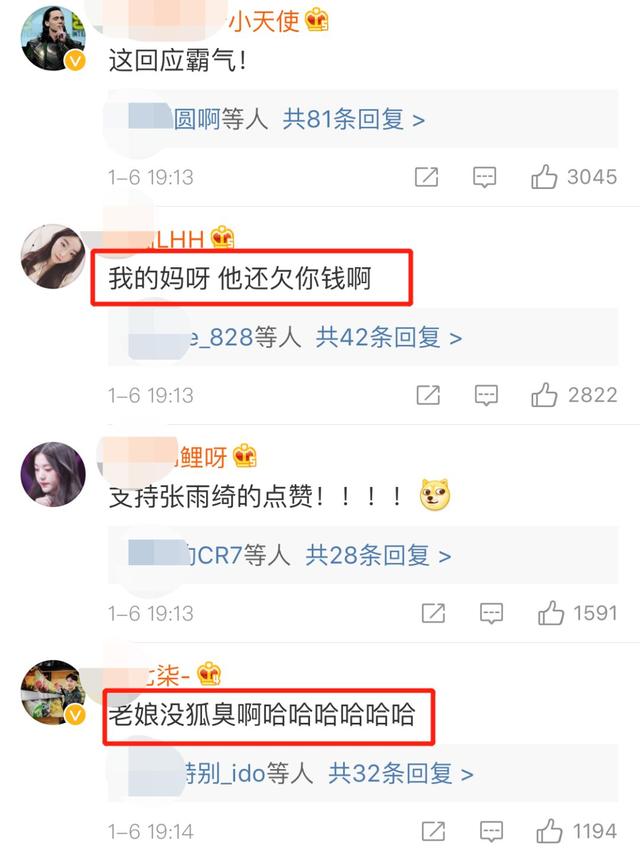Like the comment with 2822 likes
640x849 pixels.
[x=544, y=395]
